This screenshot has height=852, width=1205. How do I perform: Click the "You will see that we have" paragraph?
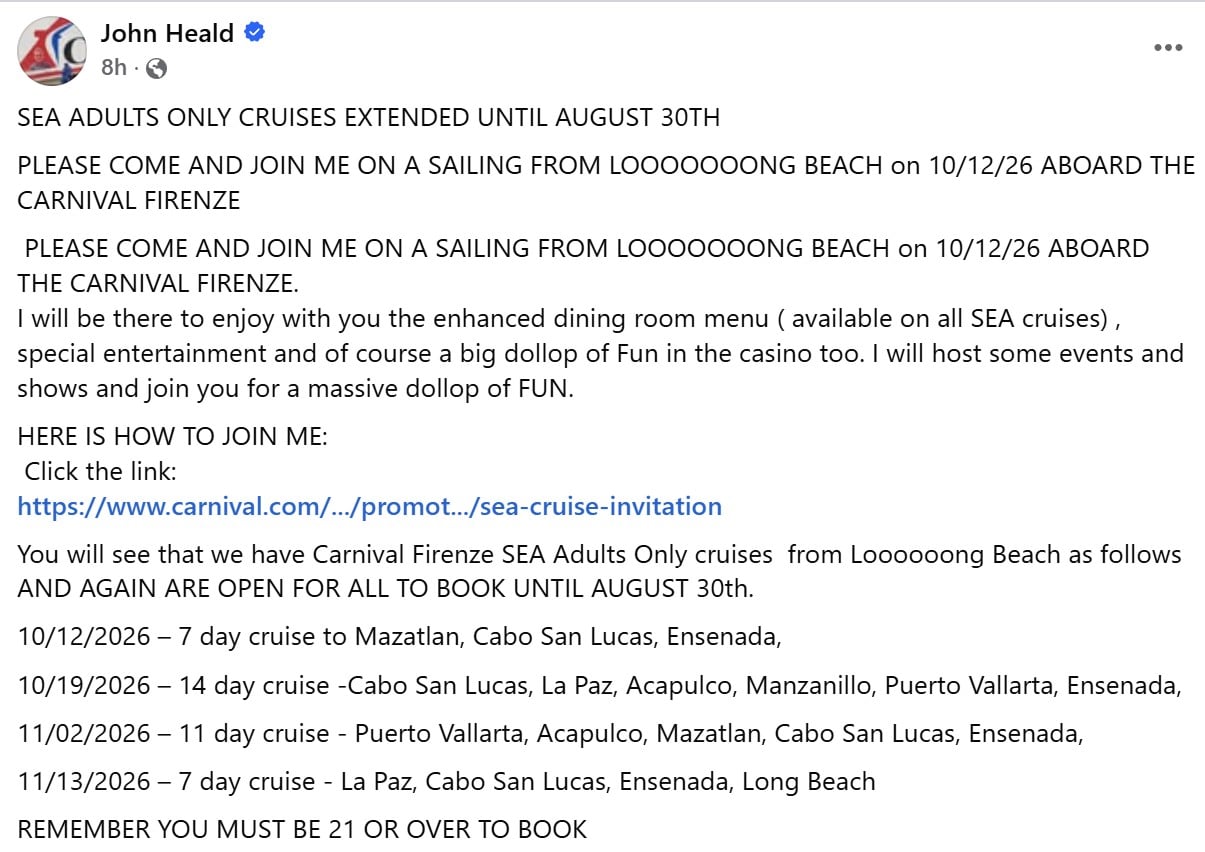click(x=599, y=554)
